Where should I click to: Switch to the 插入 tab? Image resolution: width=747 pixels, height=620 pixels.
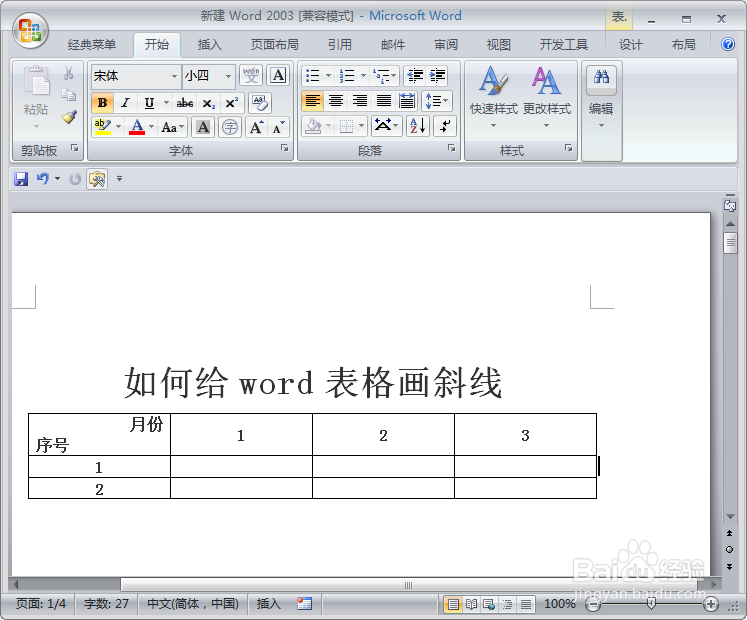pyautogui.click(x=210, y=45)
